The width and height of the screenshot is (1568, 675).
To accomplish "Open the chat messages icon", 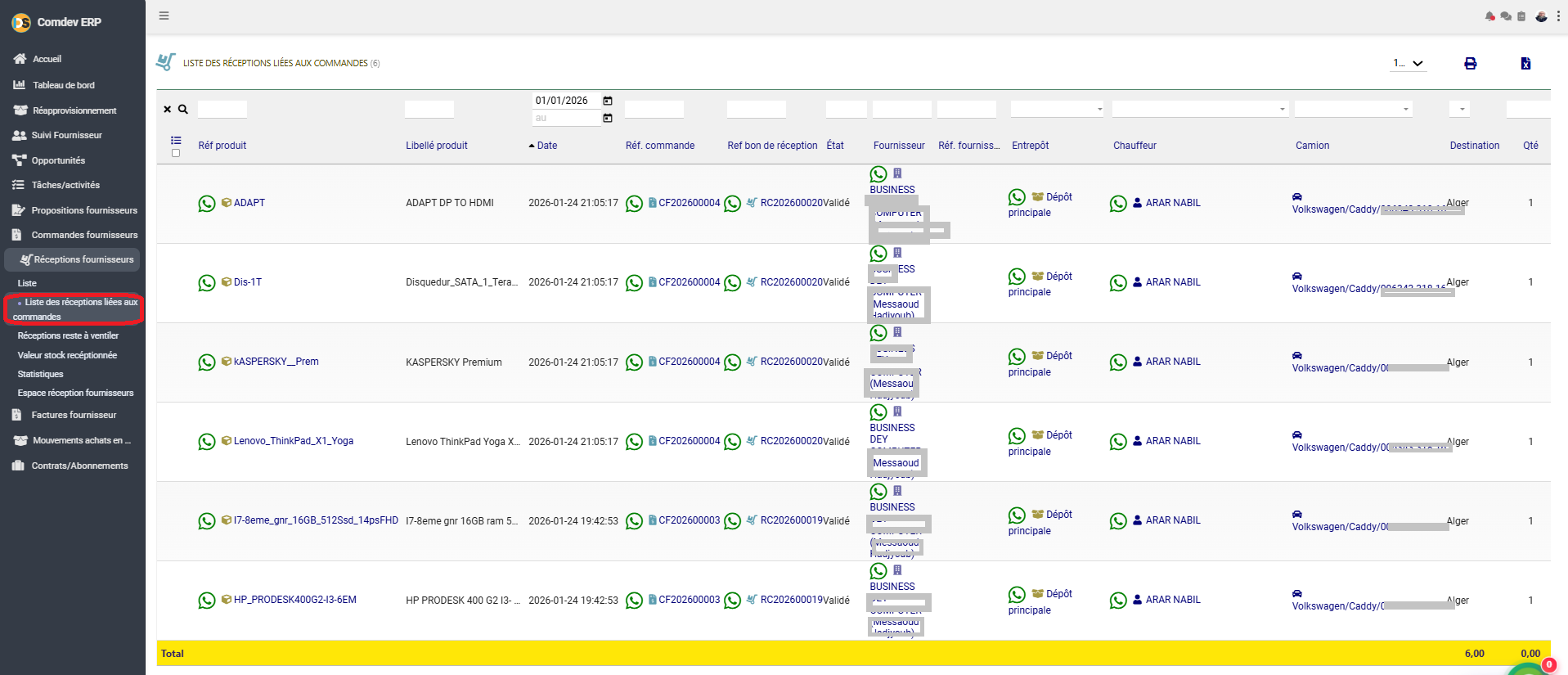I will (x=1506, y=16).
